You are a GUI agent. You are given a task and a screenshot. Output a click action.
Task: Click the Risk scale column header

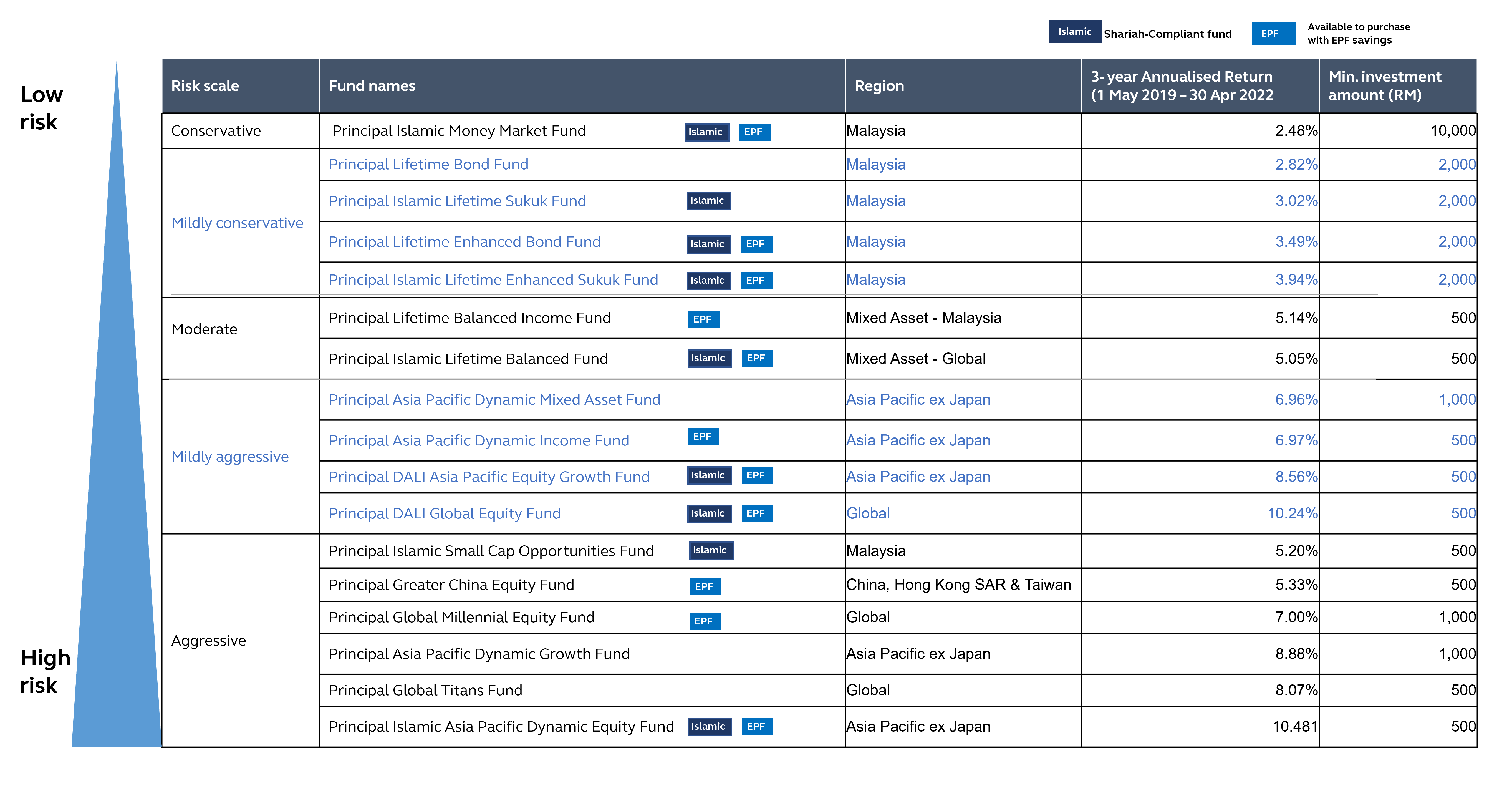point(241,86)
